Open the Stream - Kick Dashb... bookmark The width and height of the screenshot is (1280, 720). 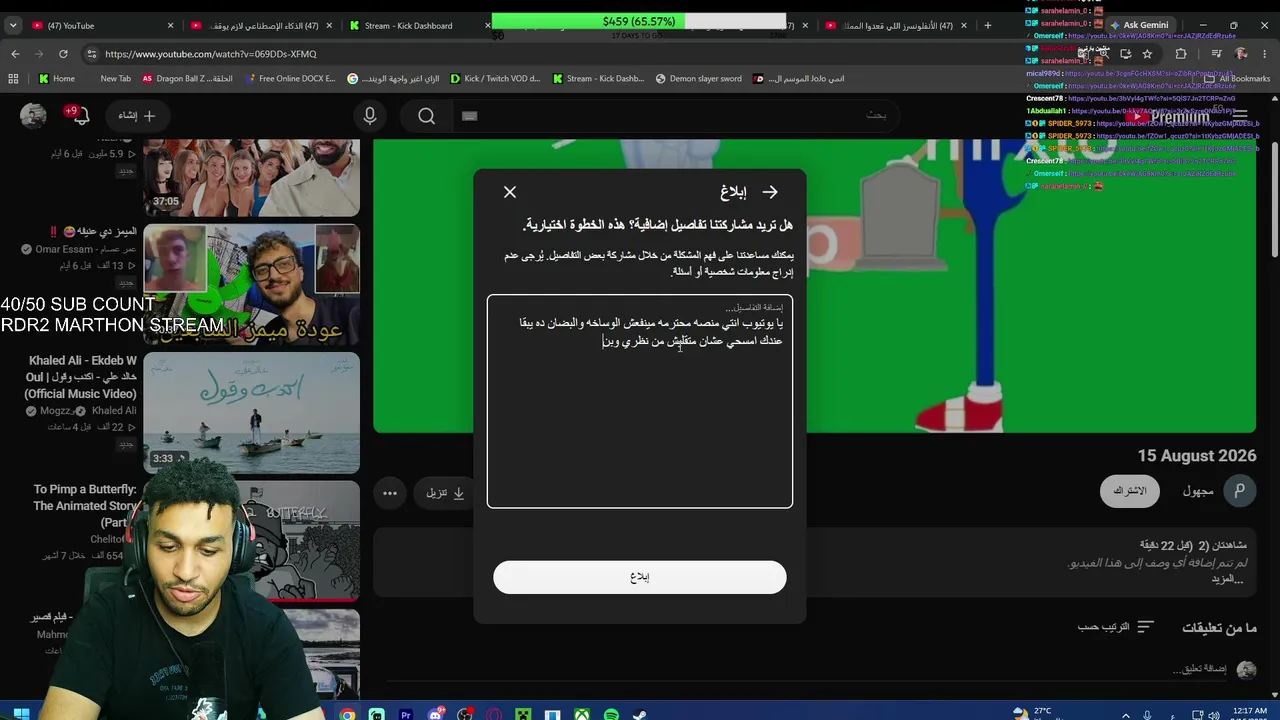598,79
